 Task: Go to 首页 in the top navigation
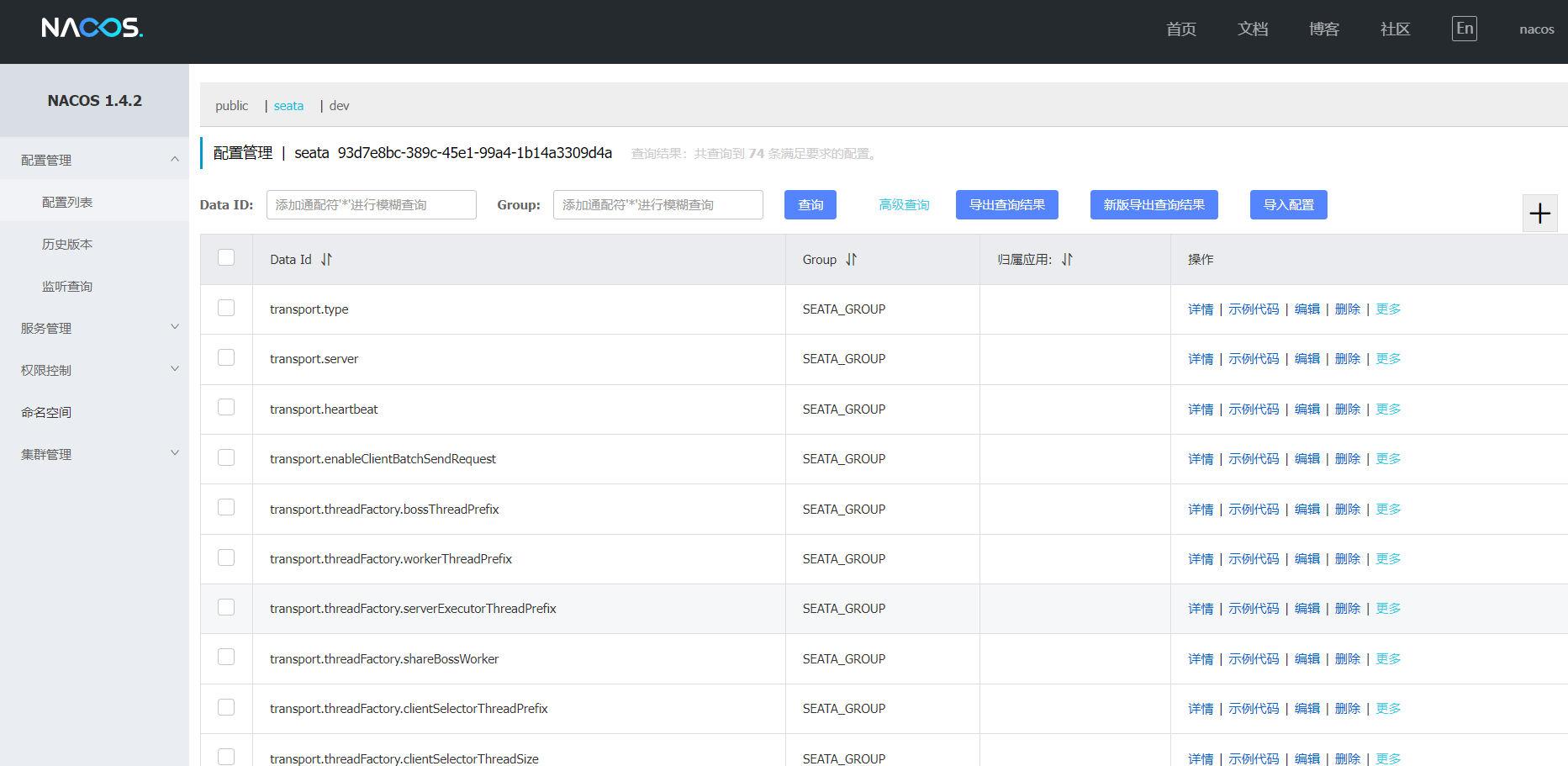tap(1181, 29)
